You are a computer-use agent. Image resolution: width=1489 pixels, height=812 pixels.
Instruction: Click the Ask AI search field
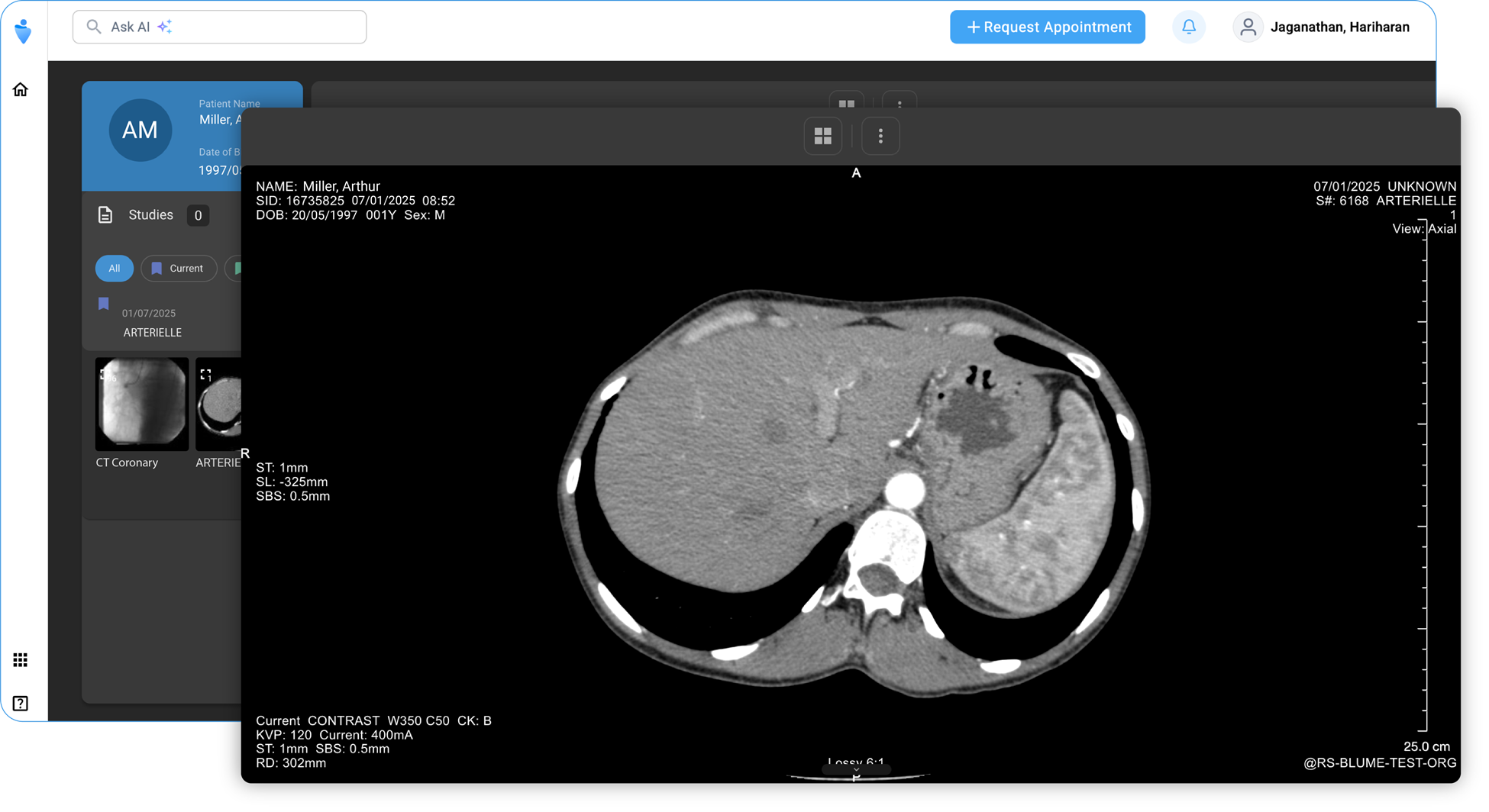coord(220,27)
